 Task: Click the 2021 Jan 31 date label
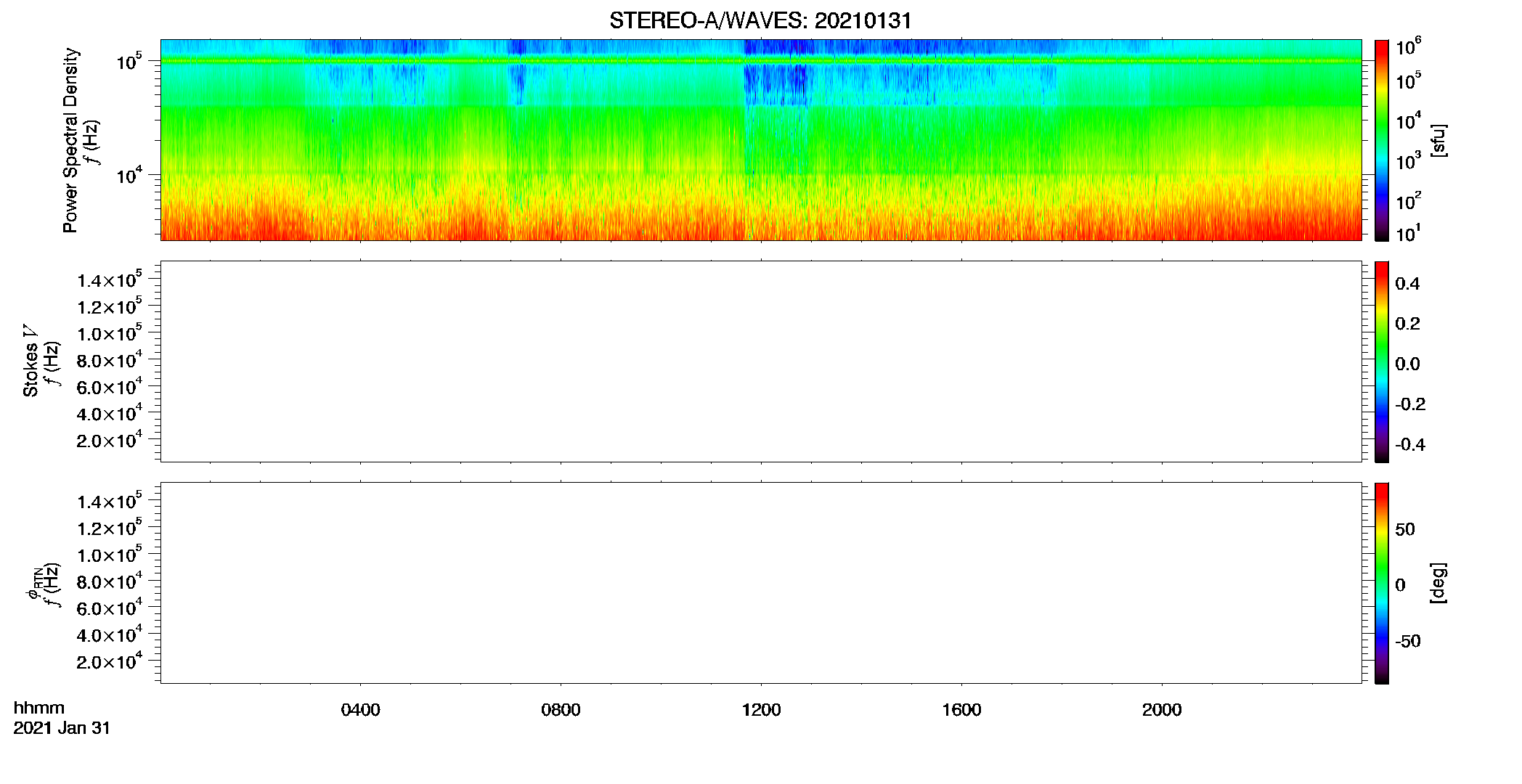tap(62, 728)
